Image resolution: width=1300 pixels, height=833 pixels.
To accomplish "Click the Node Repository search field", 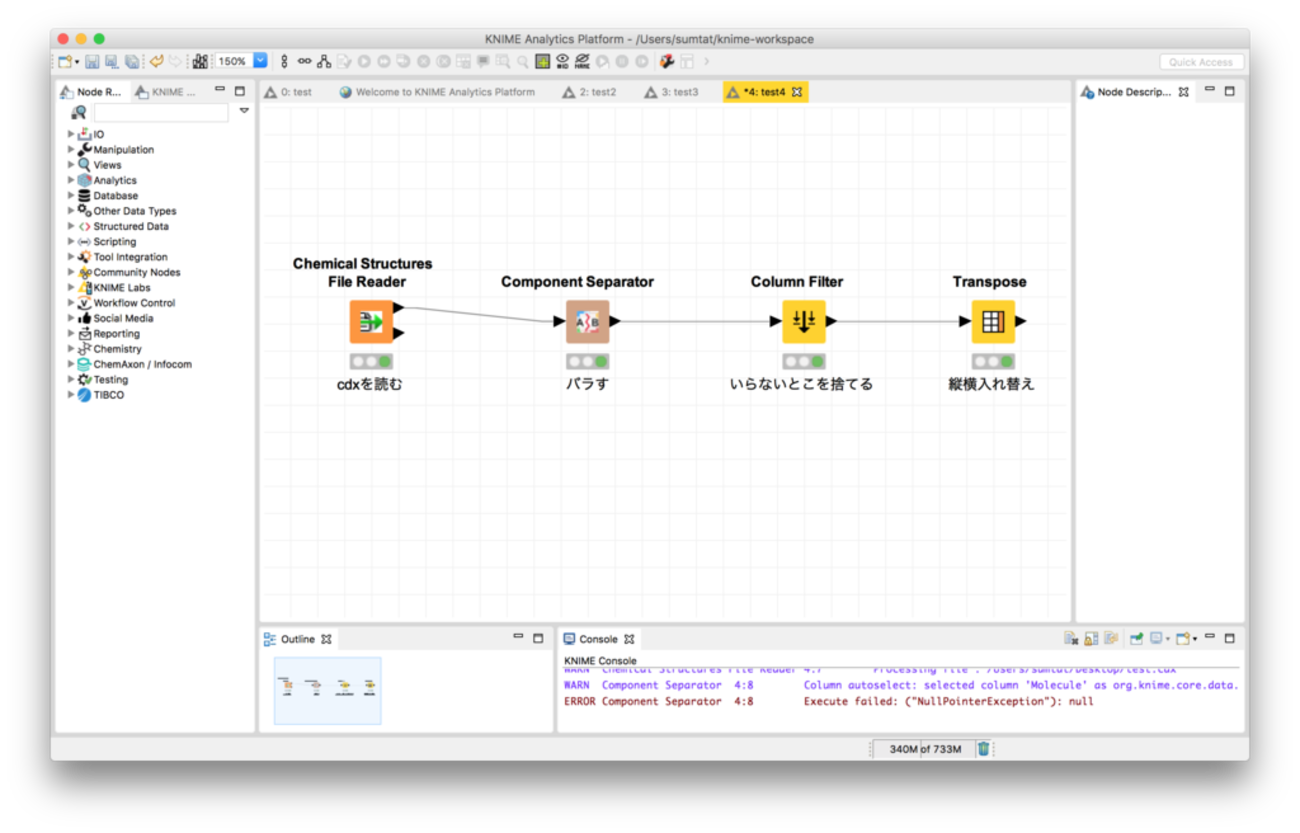I will tap(161, 113).
